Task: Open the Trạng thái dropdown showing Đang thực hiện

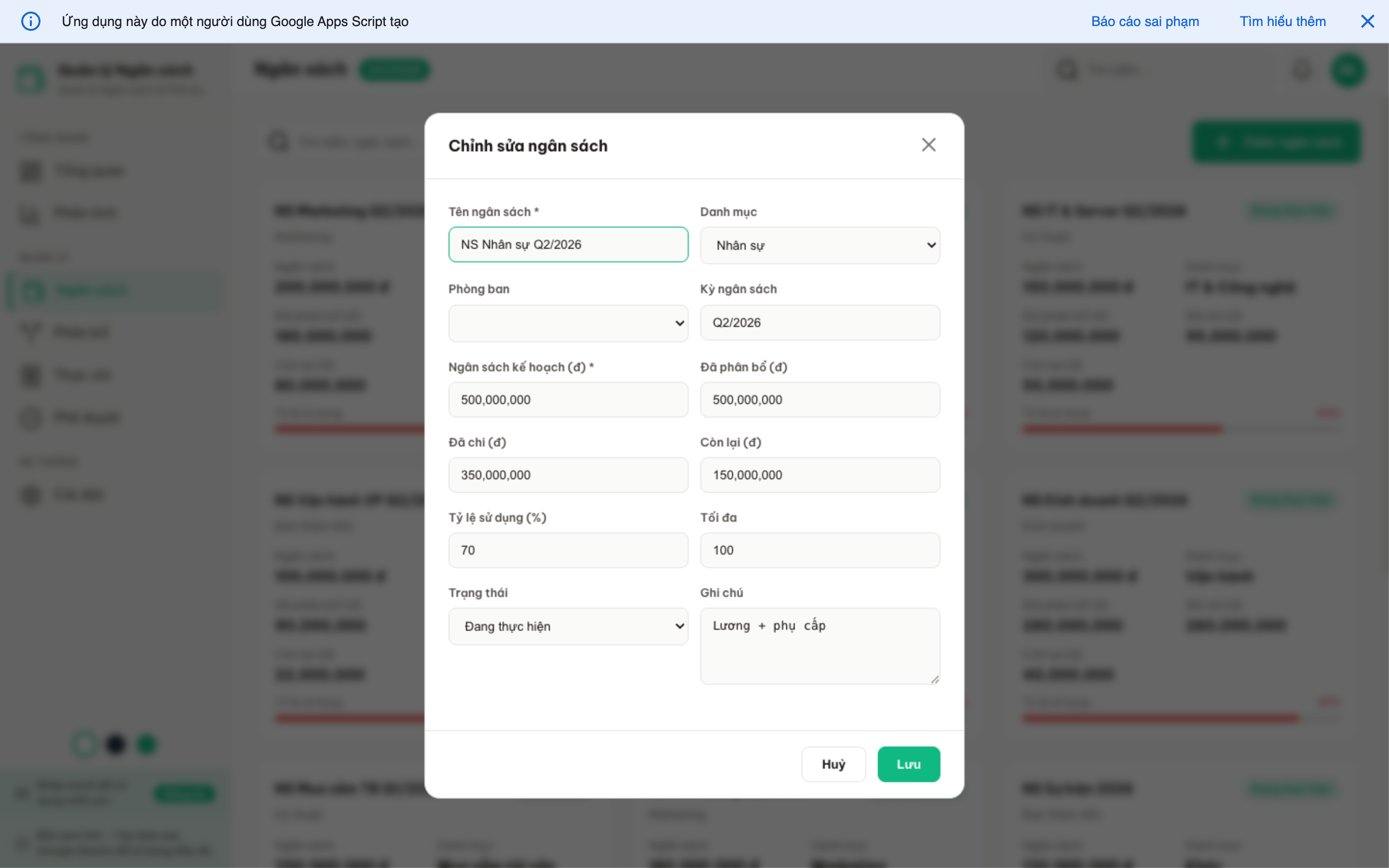Action: tap(568, 626)
